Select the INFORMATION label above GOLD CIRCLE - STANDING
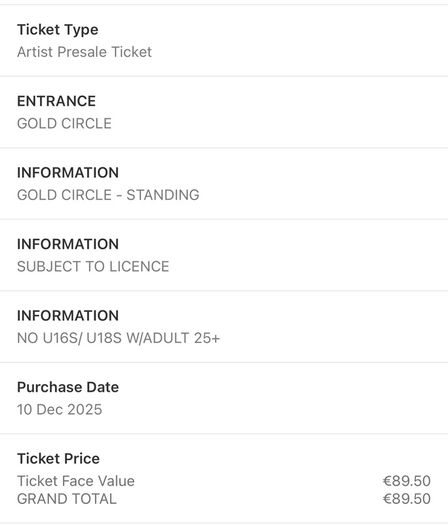This screenshot has height=525, width=448. (68, 173)
